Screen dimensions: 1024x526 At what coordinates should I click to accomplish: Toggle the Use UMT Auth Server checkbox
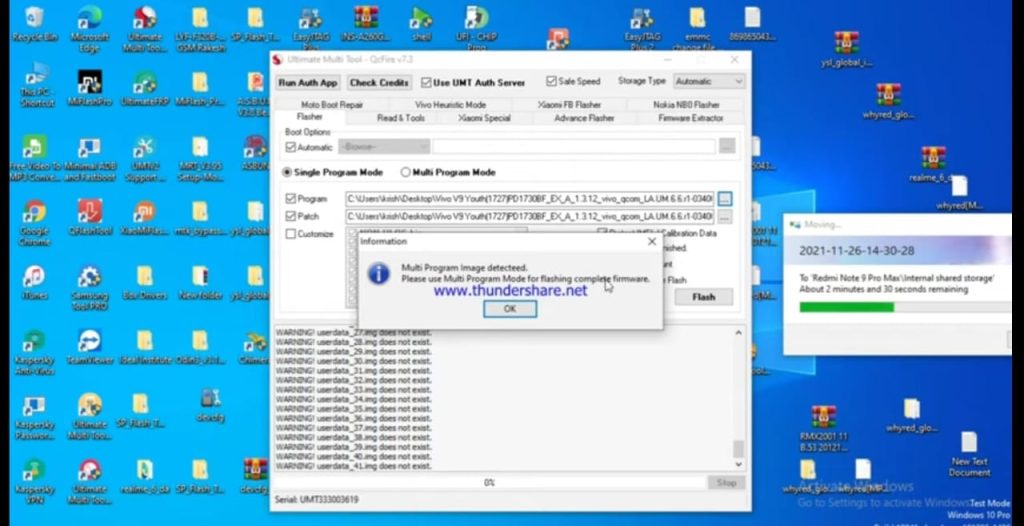coord(428,82)
